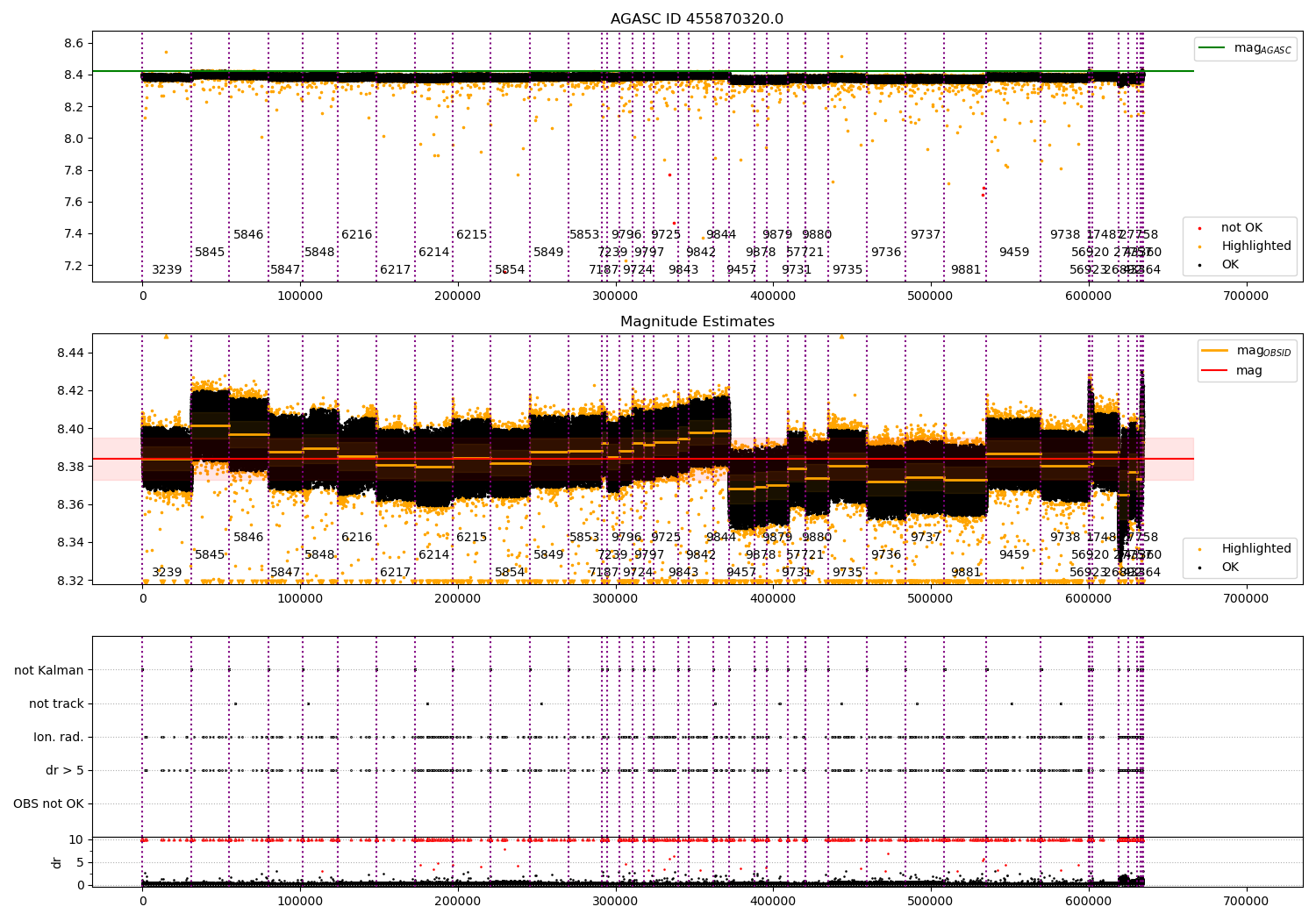
Task: Click the 'not track' axis label
Action: [x=56, y=703]
